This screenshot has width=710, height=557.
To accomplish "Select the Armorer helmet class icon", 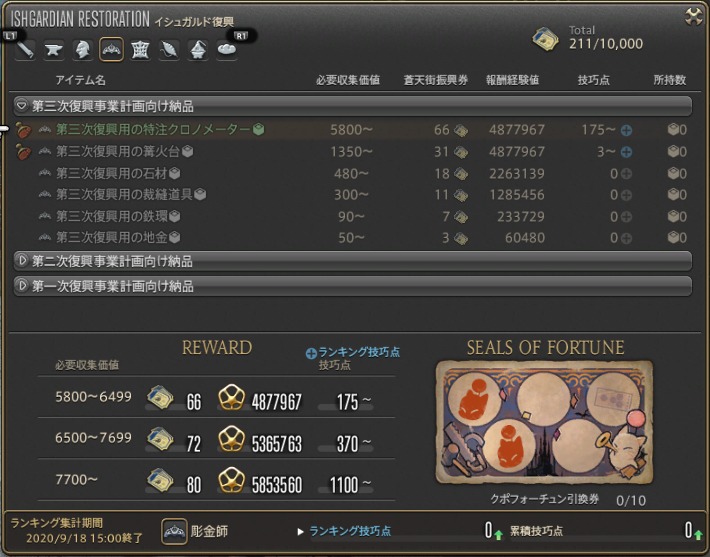I will (x=82, y=49).
